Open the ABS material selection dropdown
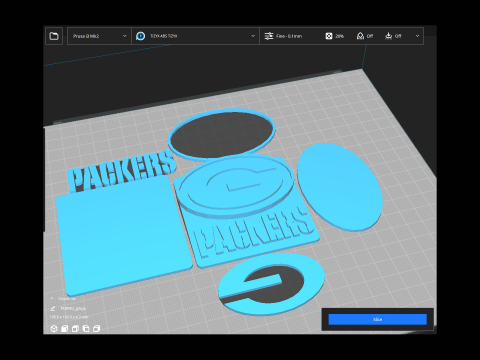This screenshot has height=360, width=480. tap(195, 36)
